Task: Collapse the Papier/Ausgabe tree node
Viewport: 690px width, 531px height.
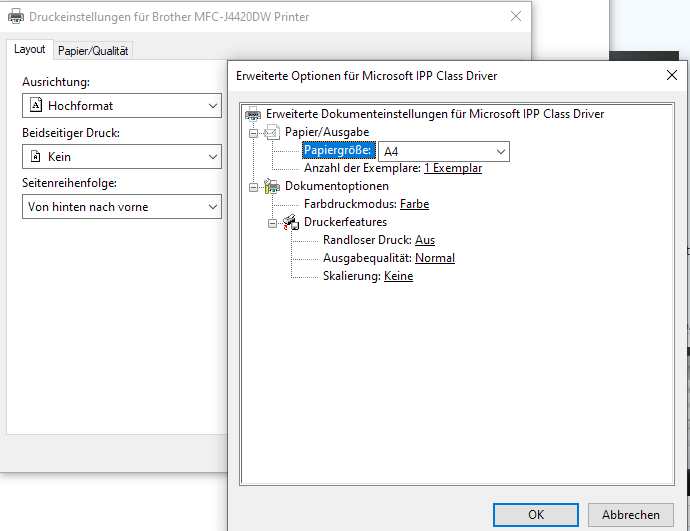Action: click(253, 133)
